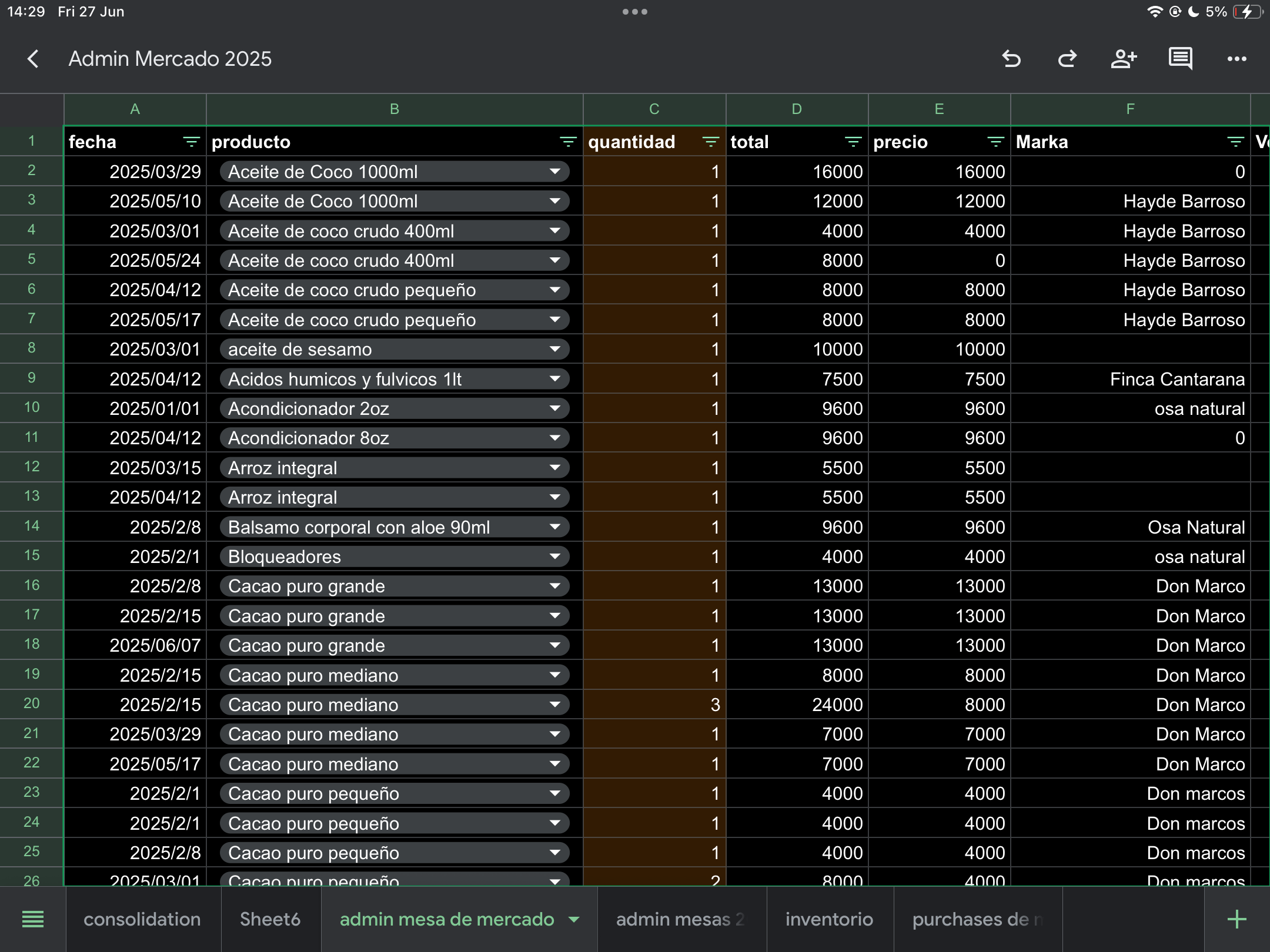This screenshot has height=952, width=1270.
Task: Select column D header
Action: (797, 109)
